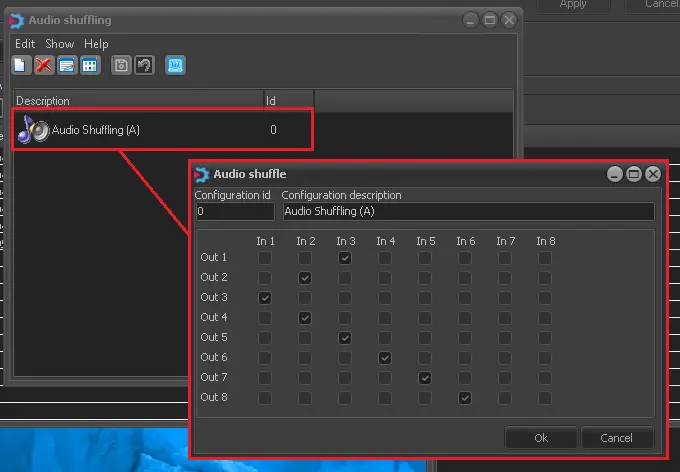Untick Out 7 to In 5 checkbox

[425, 378]
